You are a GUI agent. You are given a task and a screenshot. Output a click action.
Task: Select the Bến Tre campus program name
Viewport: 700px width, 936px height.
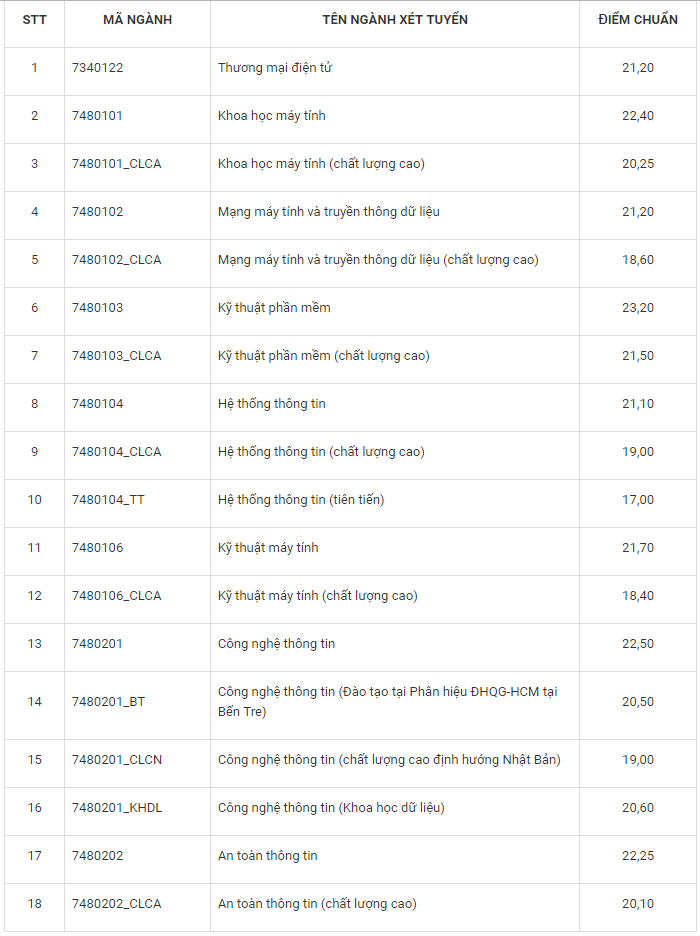coord(387,702)
